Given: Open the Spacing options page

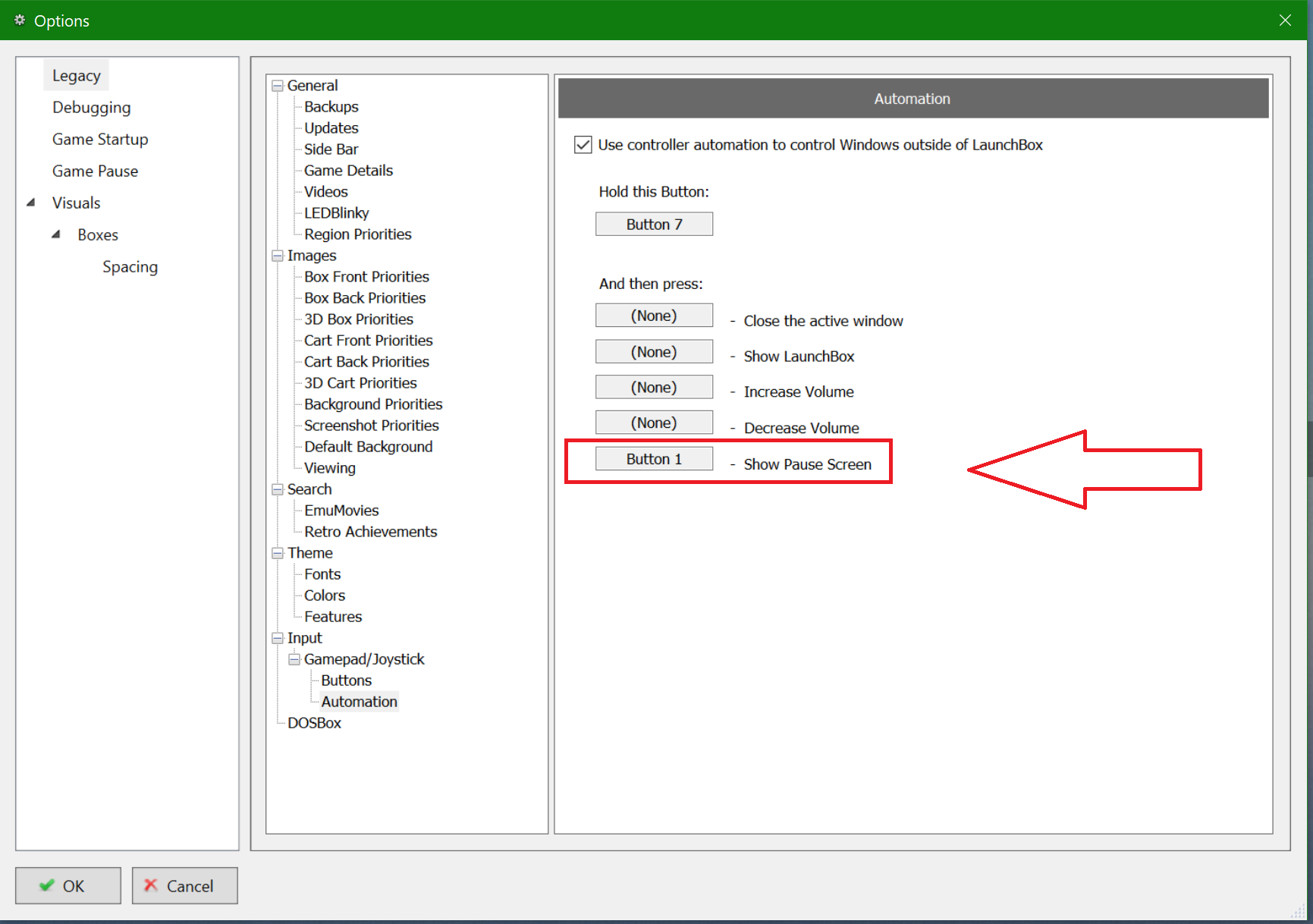Looking at the screenshot, I should (x=130, y=267).
